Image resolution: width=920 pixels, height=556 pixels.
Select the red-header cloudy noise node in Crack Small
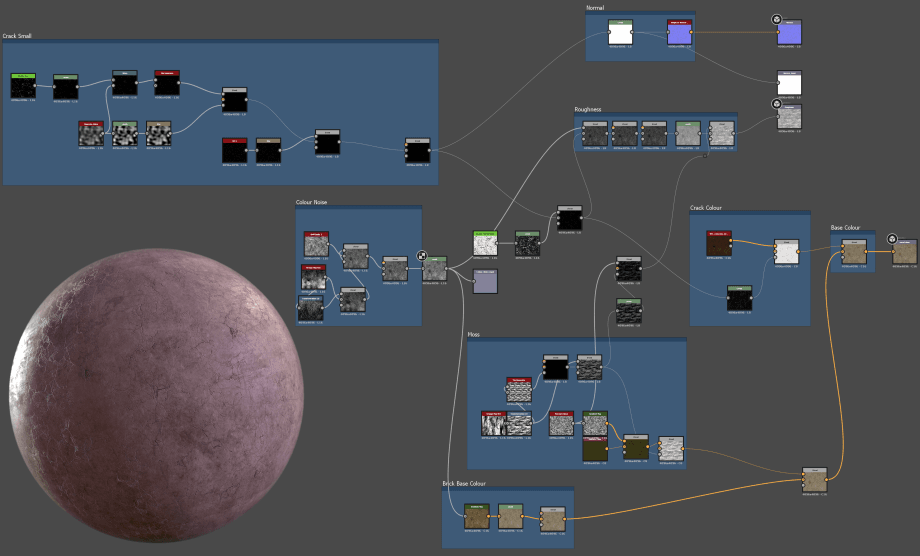point(91,134)
